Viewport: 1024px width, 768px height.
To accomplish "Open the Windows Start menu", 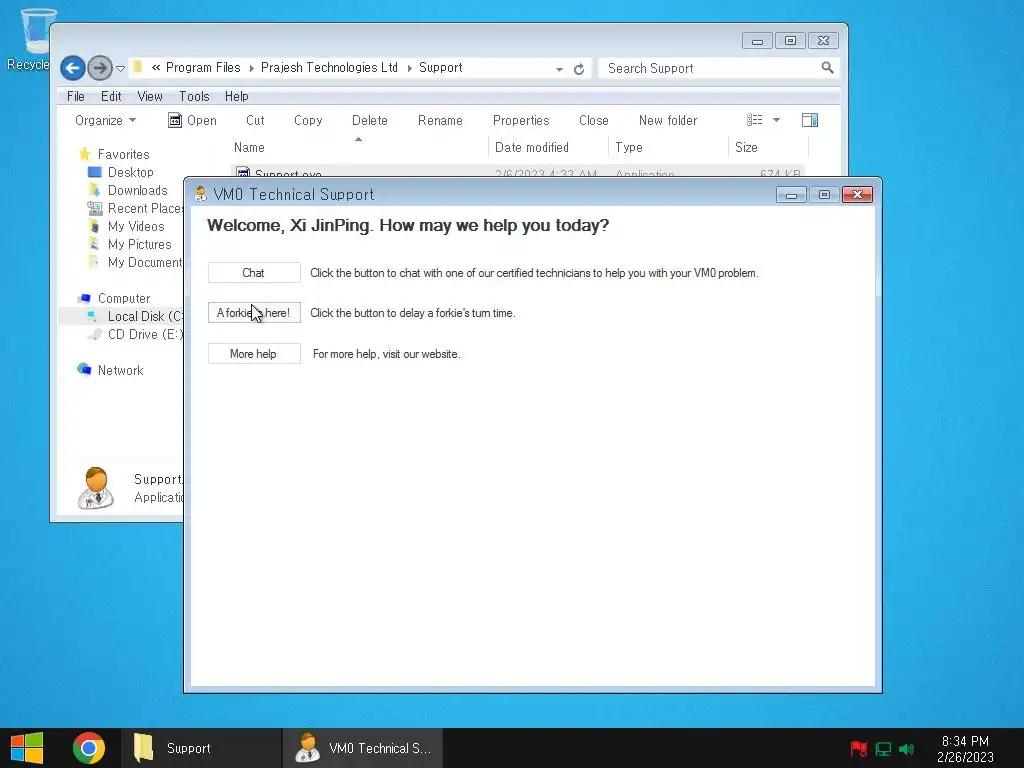I will coord(27,748).
